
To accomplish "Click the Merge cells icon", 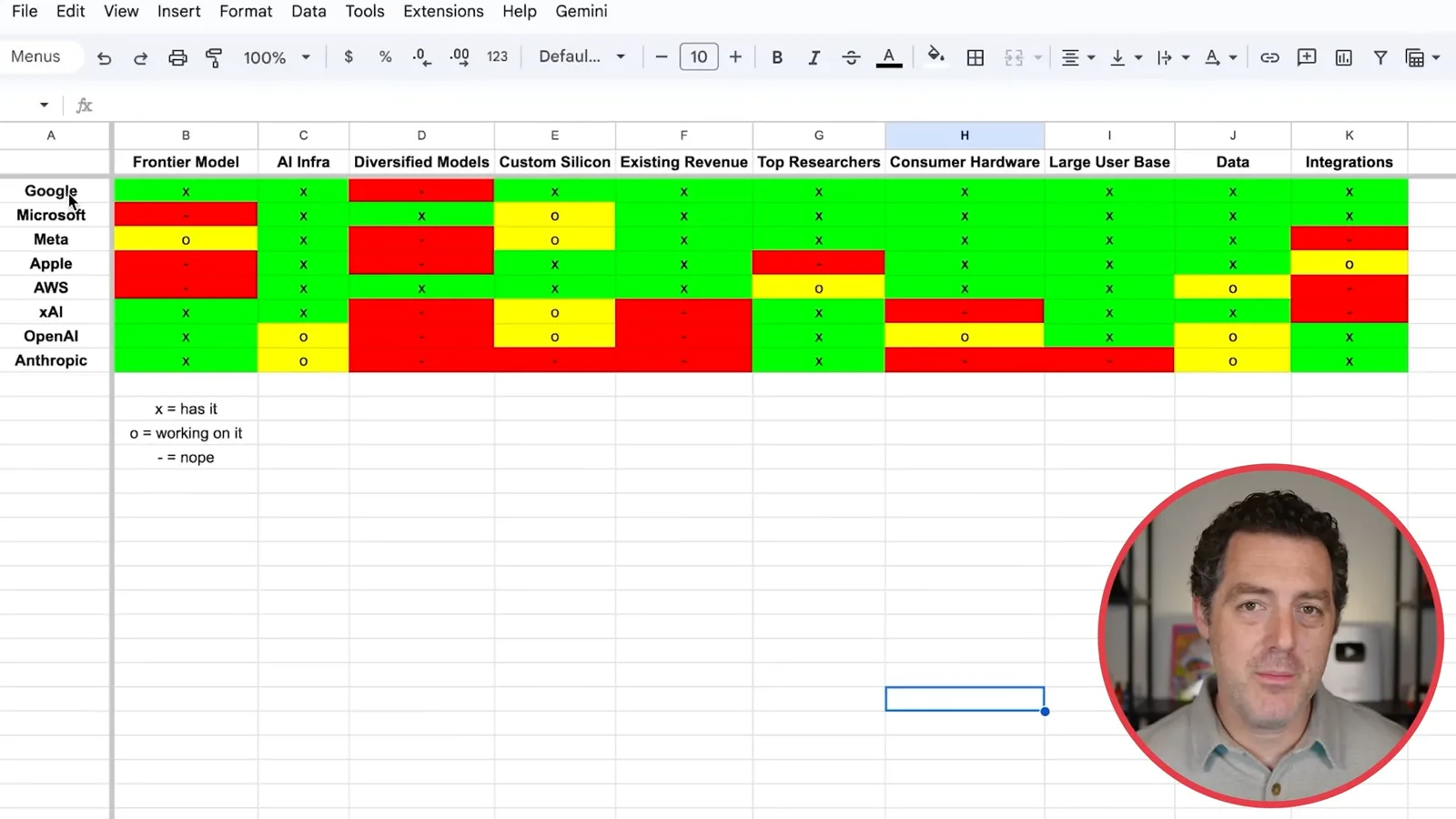I will (1014, 57).
